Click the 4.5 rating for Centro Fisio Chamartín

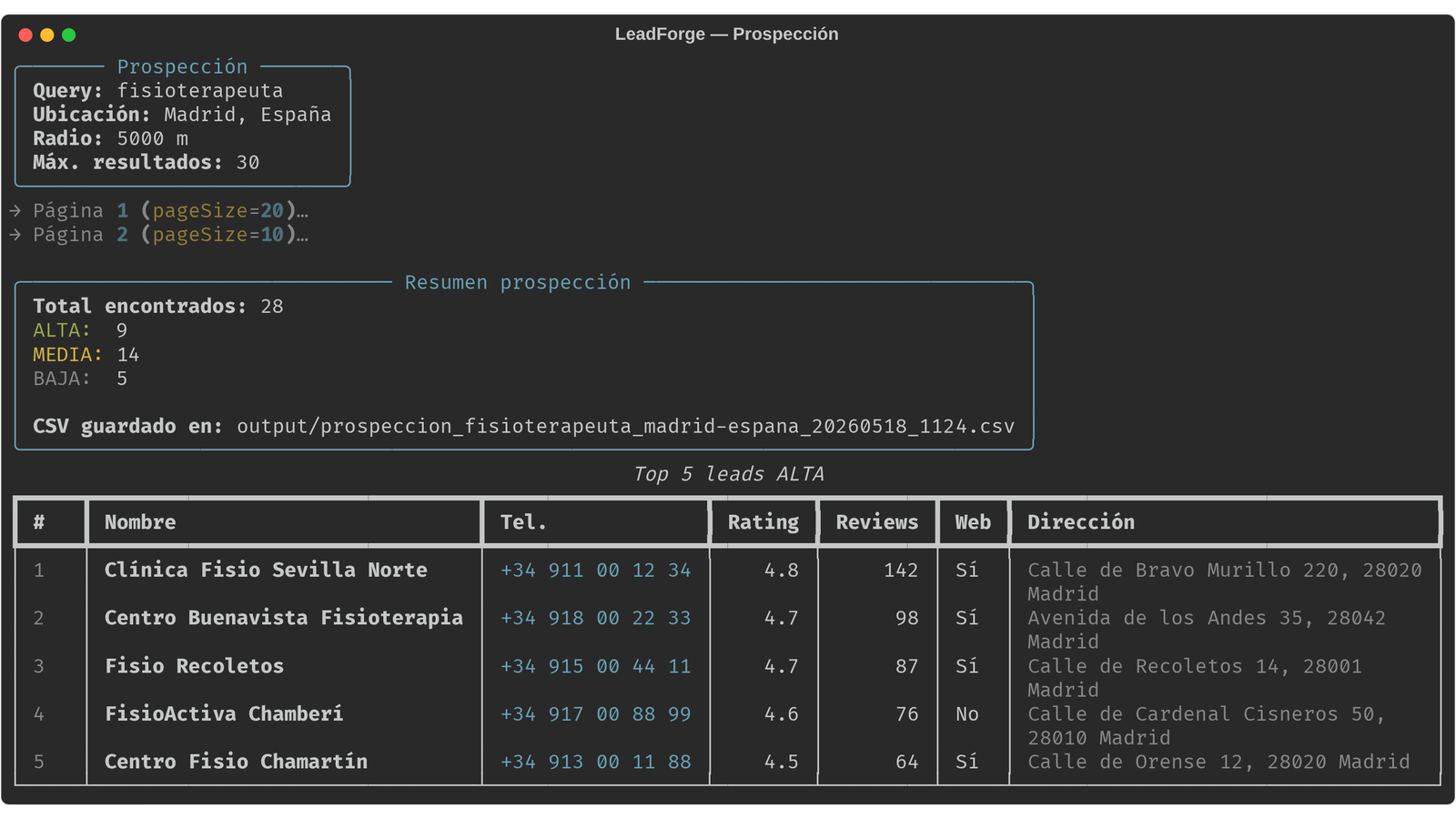pyautogui.click(x=782, y=762)
